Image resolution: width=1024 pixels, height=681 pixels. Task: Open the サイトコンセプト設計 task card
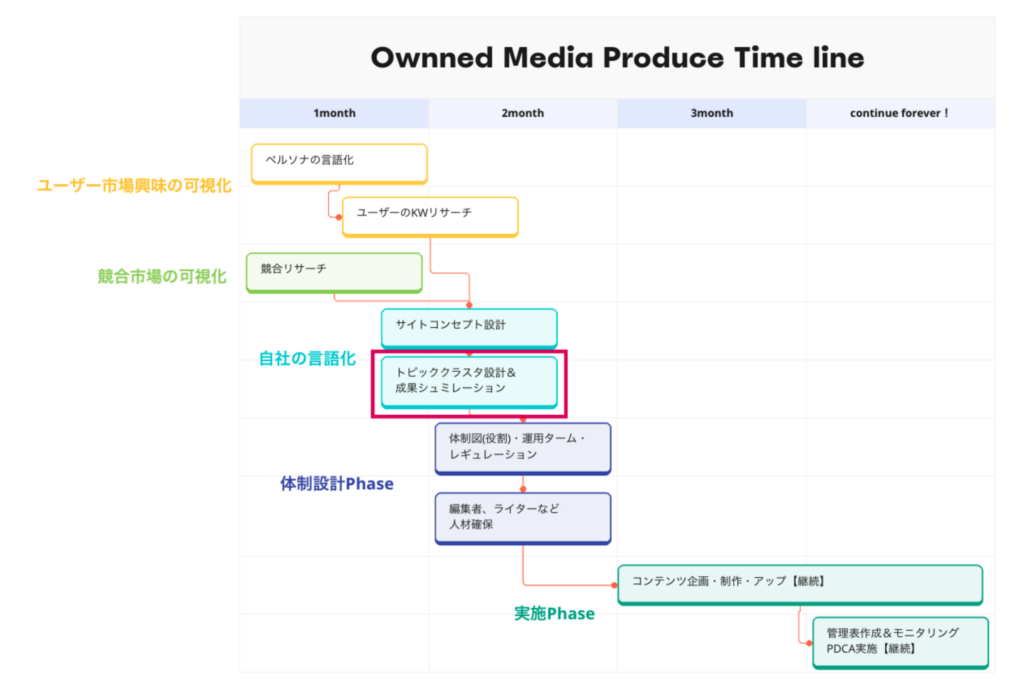click(469, 328)
